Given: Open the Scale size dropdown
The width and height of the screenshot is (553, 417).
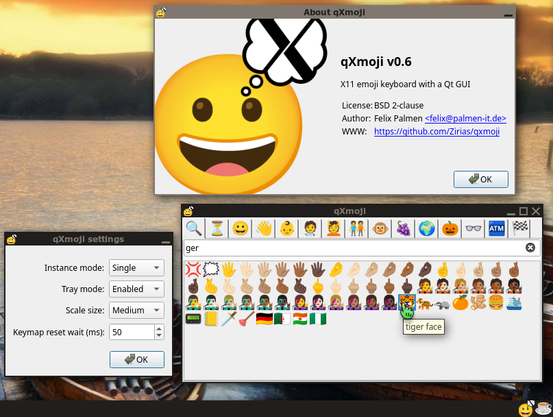Looking at the screenshot, I should pos(136,310).
